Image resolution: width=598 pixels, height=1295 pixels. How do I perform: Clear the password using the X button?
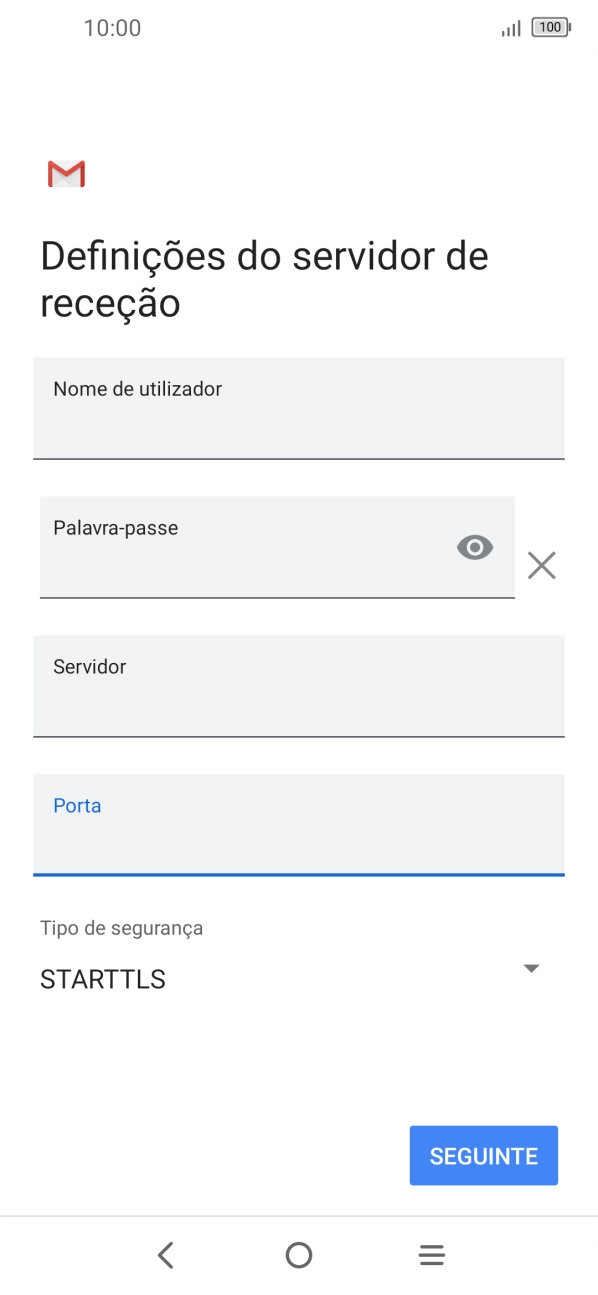tap(541, 565)
